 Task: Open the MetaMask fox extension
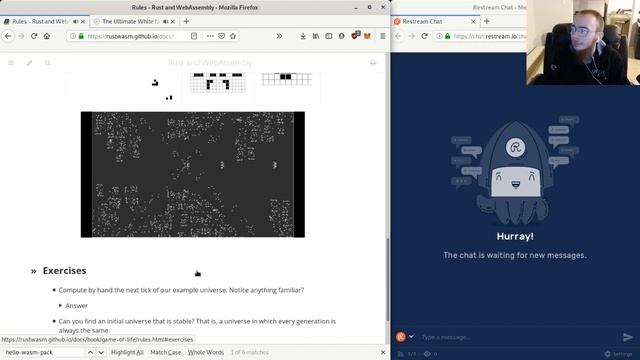pyautogui.click(x=367, y=36)
